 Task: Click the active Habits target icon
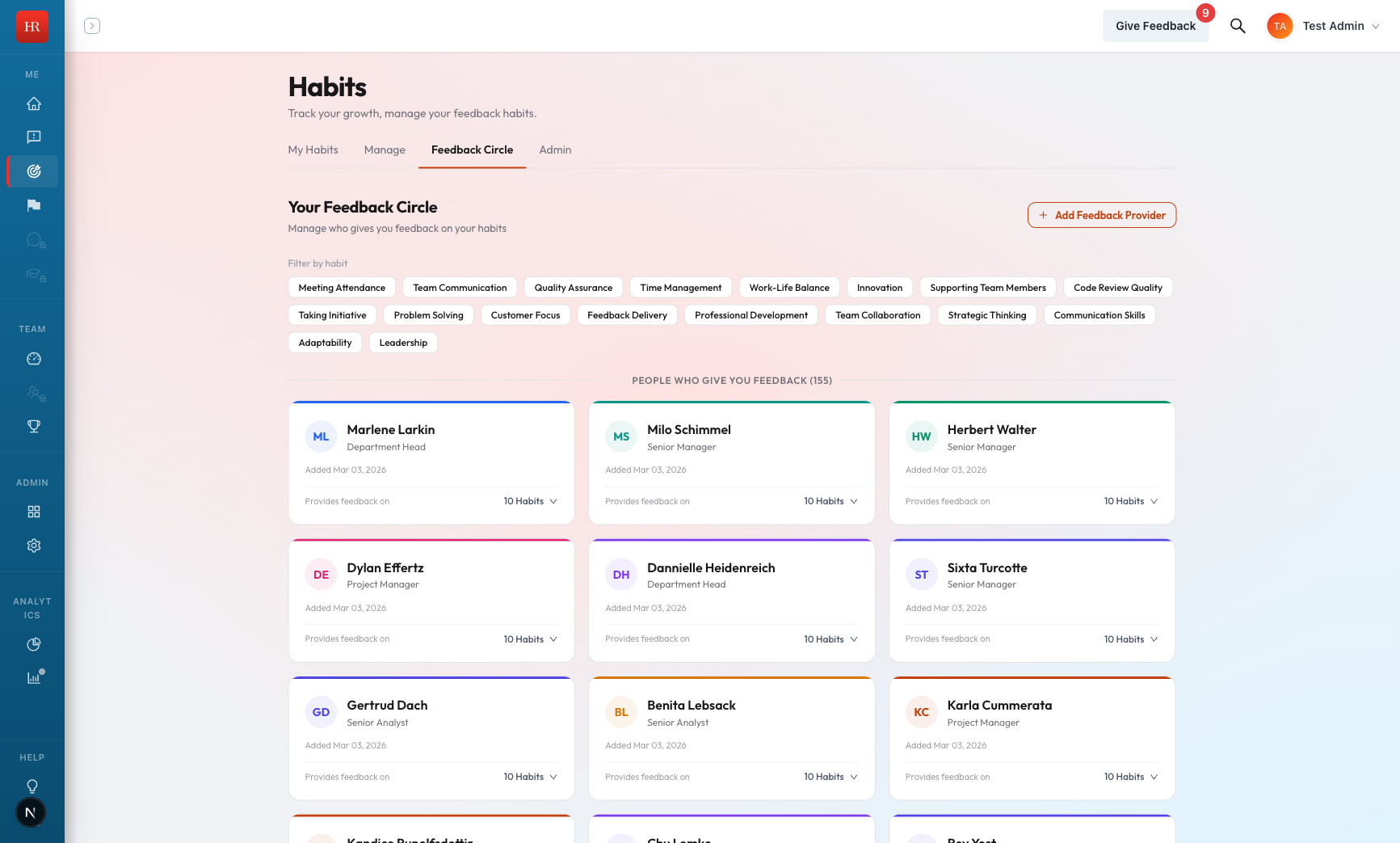point(33,171)
